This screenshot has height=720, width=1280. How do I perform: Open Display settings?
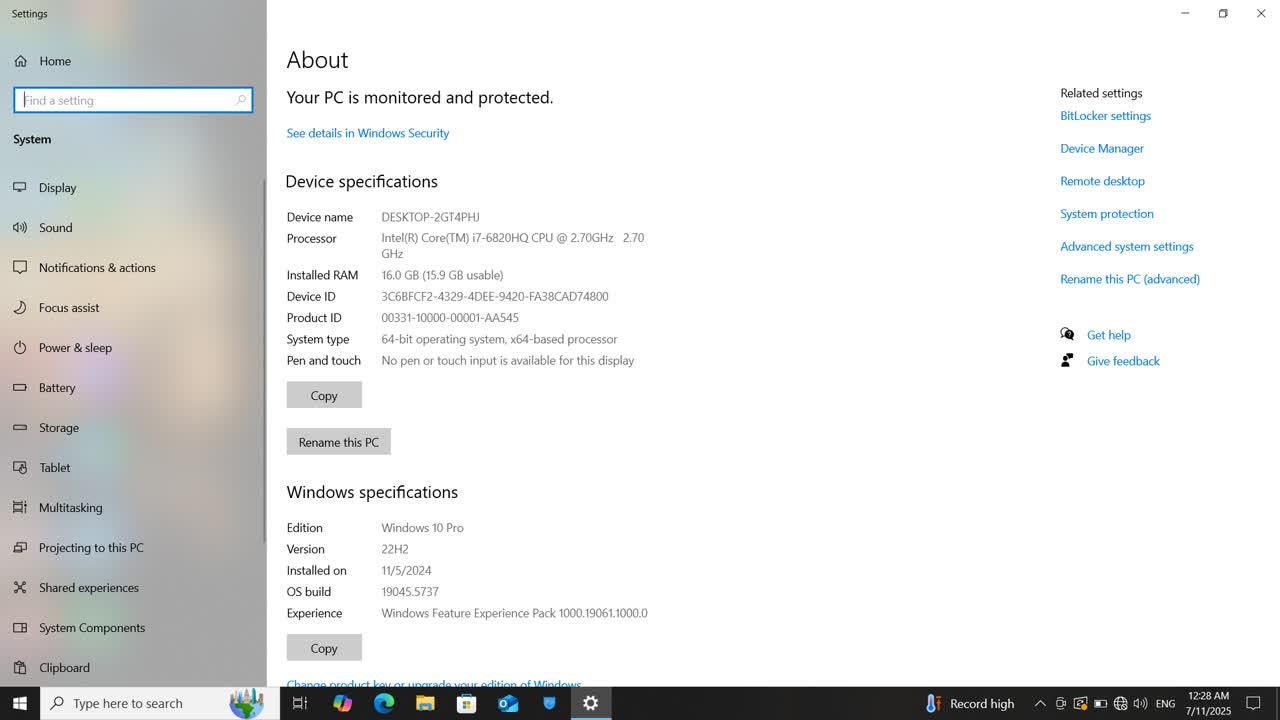[57, 188]
